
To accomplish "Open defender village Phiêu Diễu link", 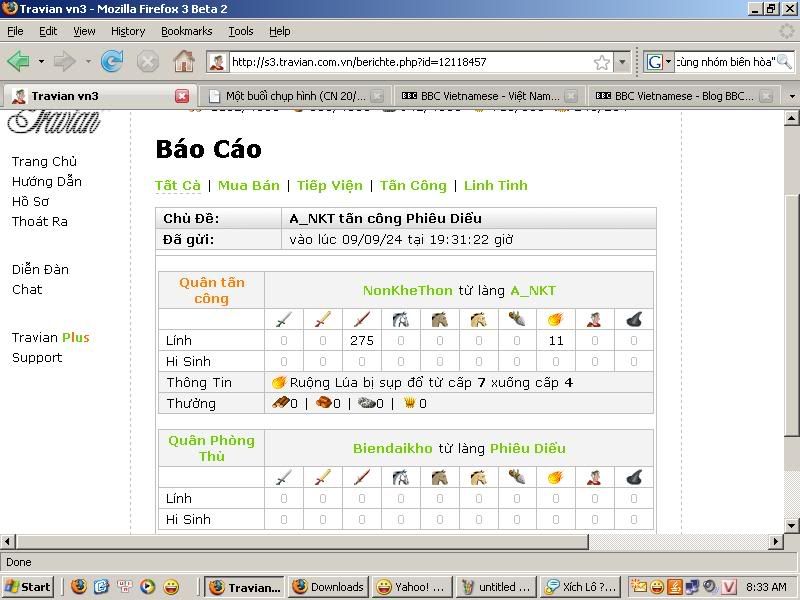I will point(528,448).
